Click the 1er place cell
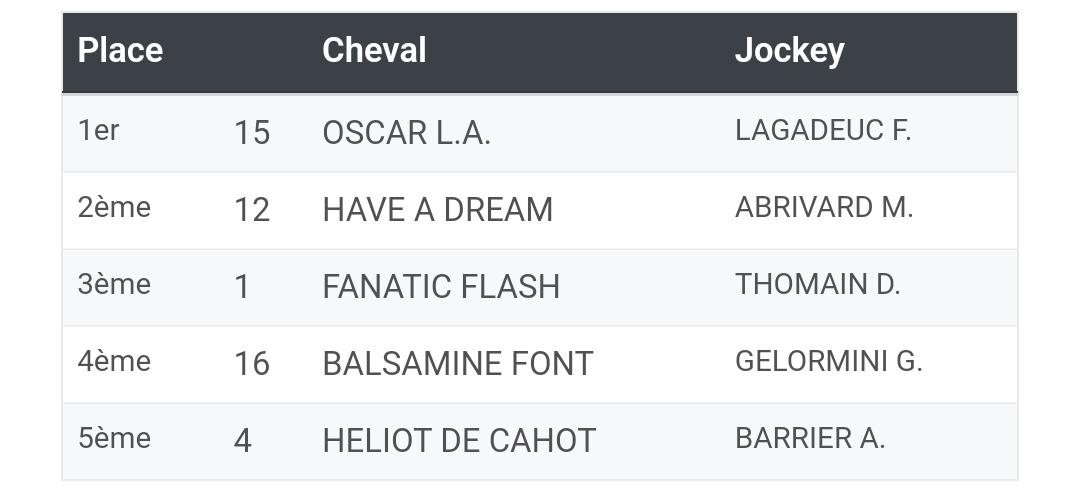This screenshot has height=494, width=1080. 98,130
